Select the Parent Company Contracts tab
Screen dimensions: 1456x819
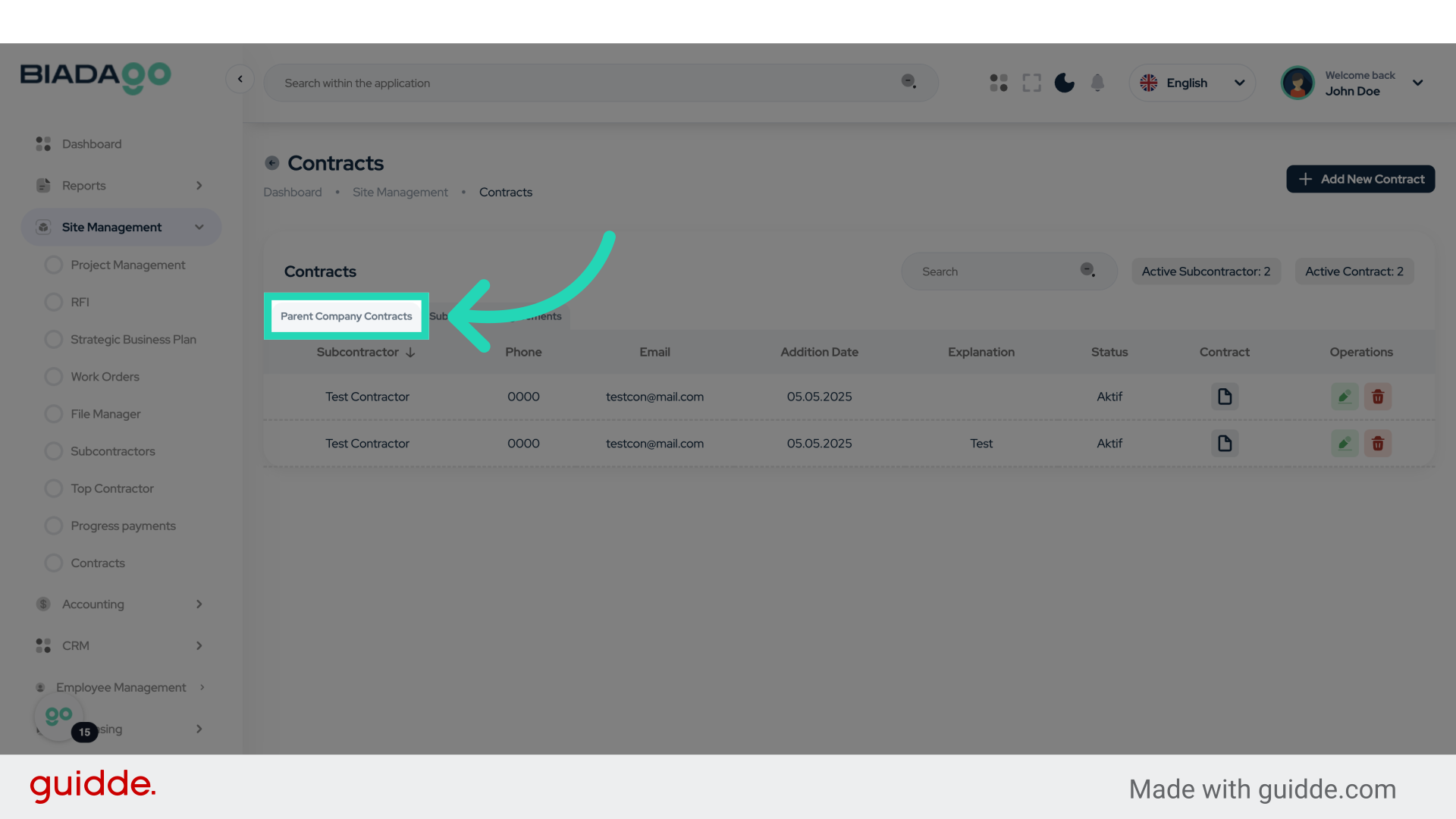point(346,316)
